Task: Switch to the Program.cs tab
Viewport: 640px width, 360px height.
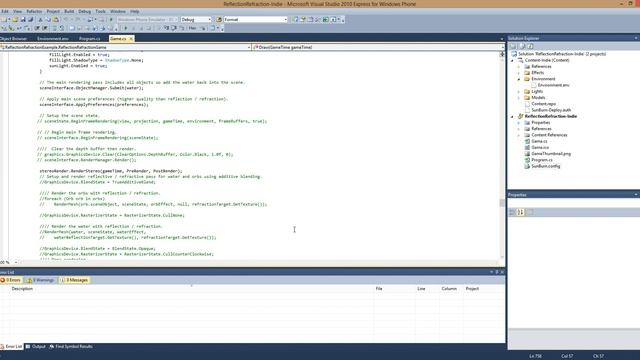Action: [x=89, y=39]
